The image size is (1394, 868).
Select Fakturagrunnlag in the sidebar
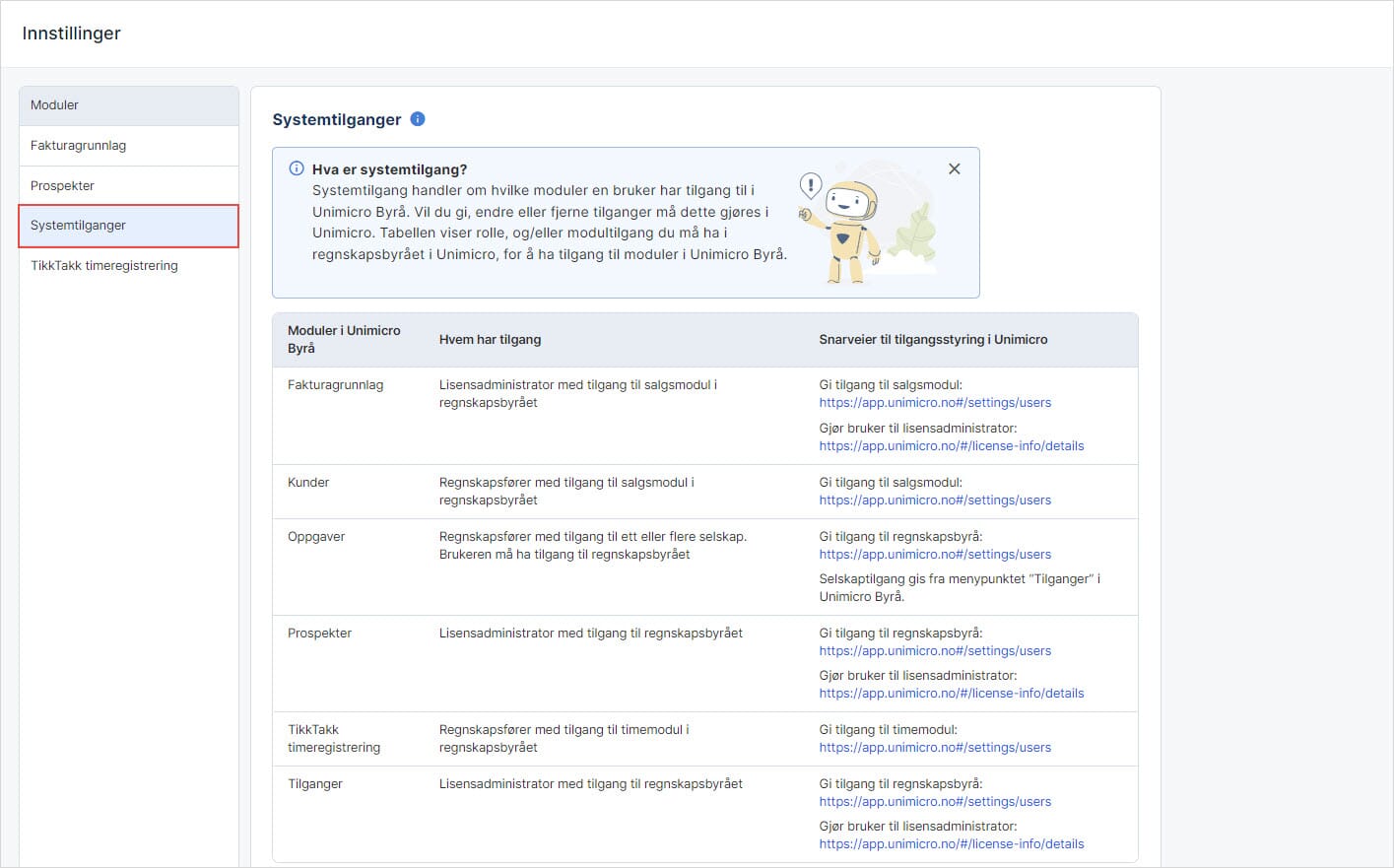tap(129, 146)
